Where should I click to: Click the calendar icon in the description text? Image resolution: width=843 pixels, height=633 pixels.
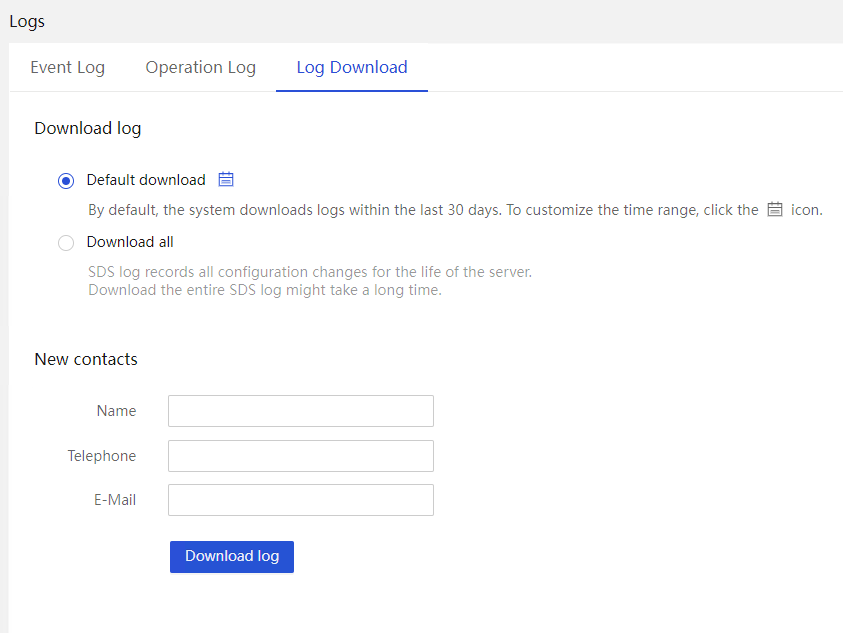click(x=775, y=209)
